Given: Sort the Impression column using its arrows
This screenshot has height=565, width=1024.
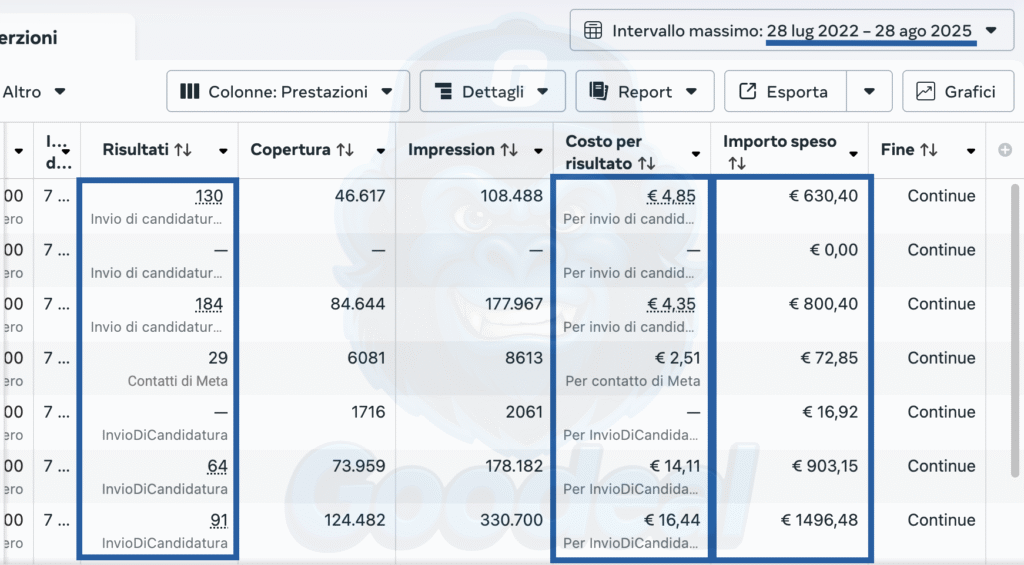Looking at the screenshot, I should [510, 150].
